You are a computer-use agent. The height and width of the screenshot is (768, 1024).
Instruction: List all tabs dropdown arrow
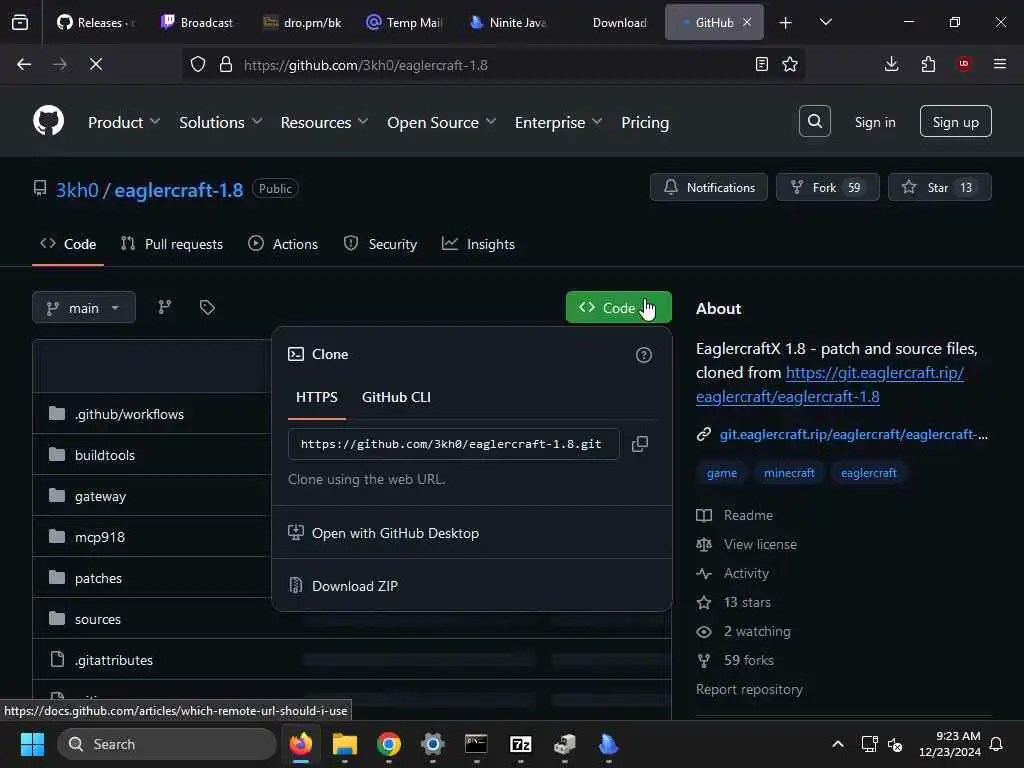[x=825, y=22]
